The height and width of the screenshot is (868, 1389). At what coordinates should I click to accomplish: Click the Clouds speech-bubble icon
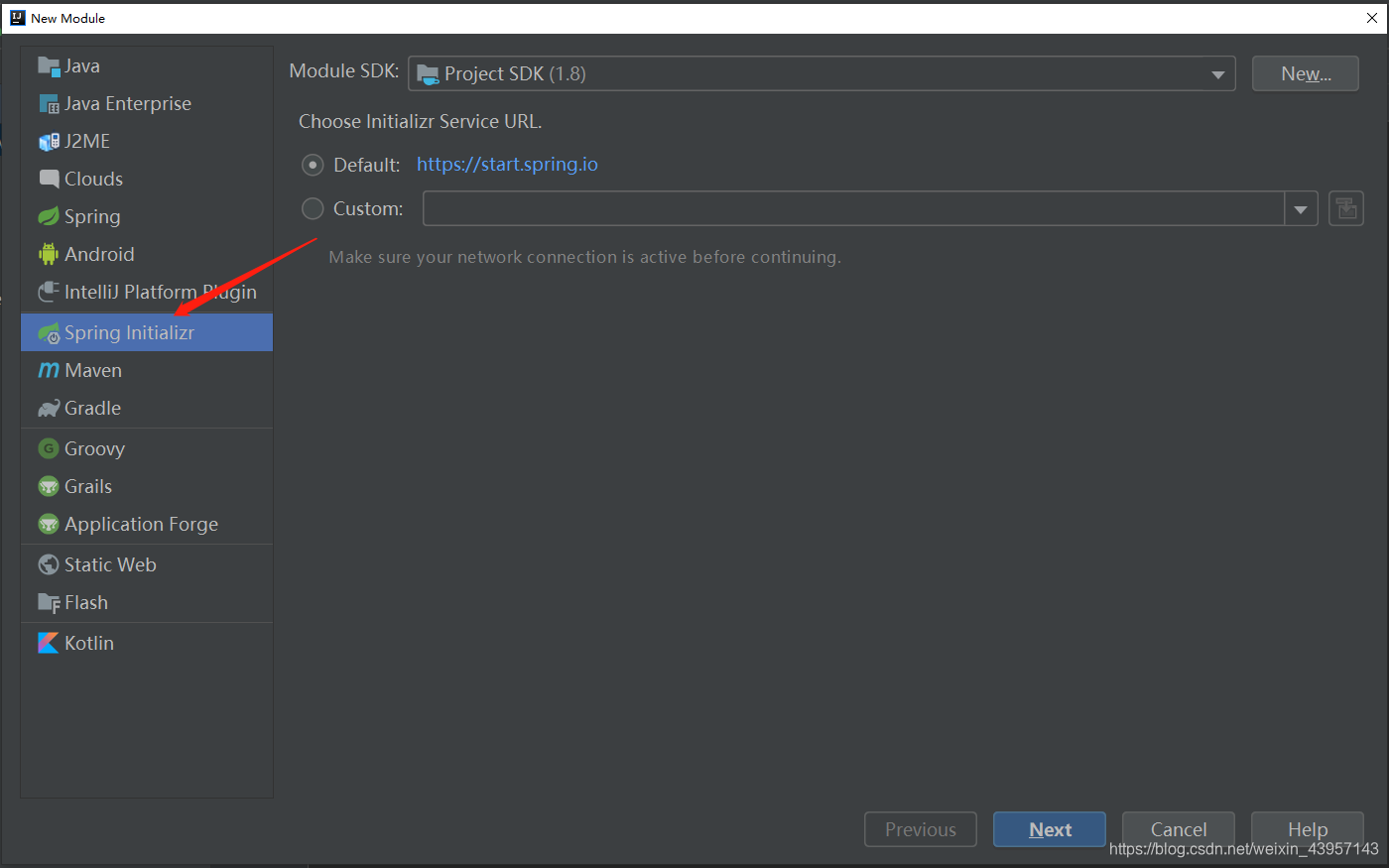[x=49, y=180]
